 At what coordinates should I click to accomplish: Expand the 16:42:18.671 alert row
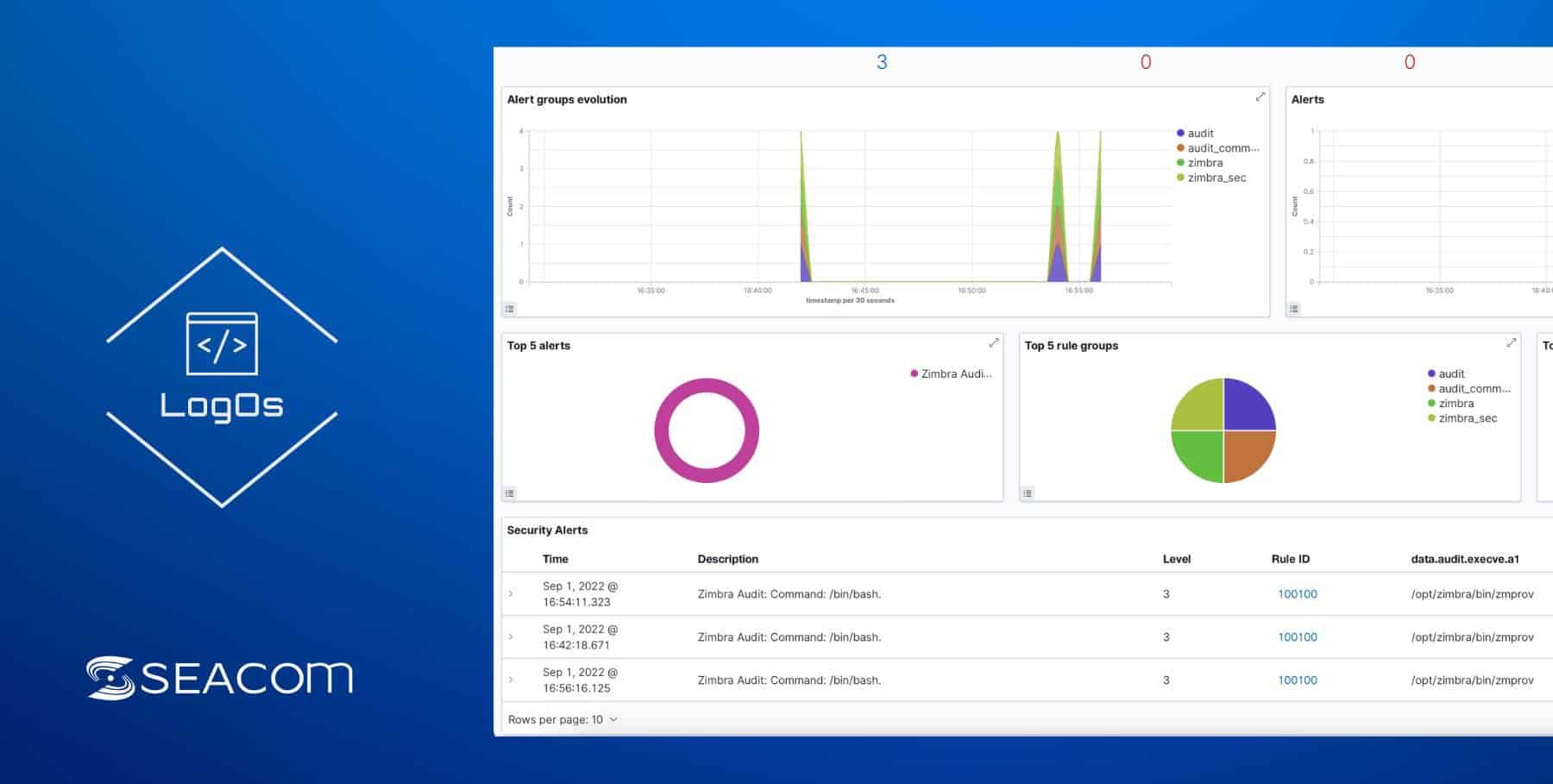point(511,637)
